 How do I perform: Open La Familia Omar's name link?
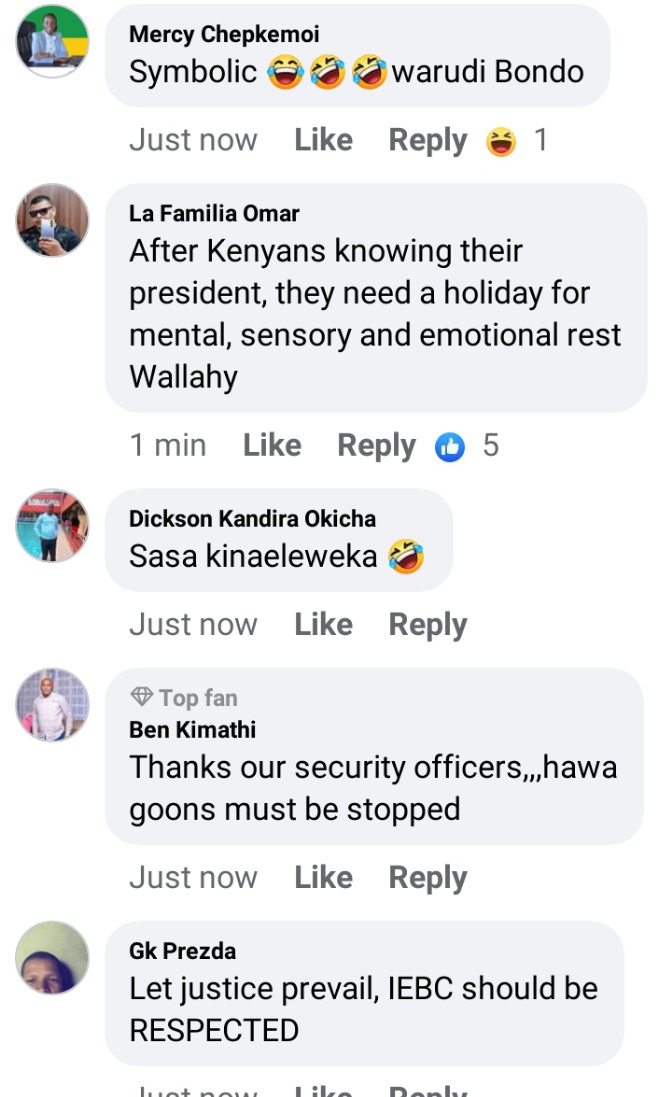point(214,213)
